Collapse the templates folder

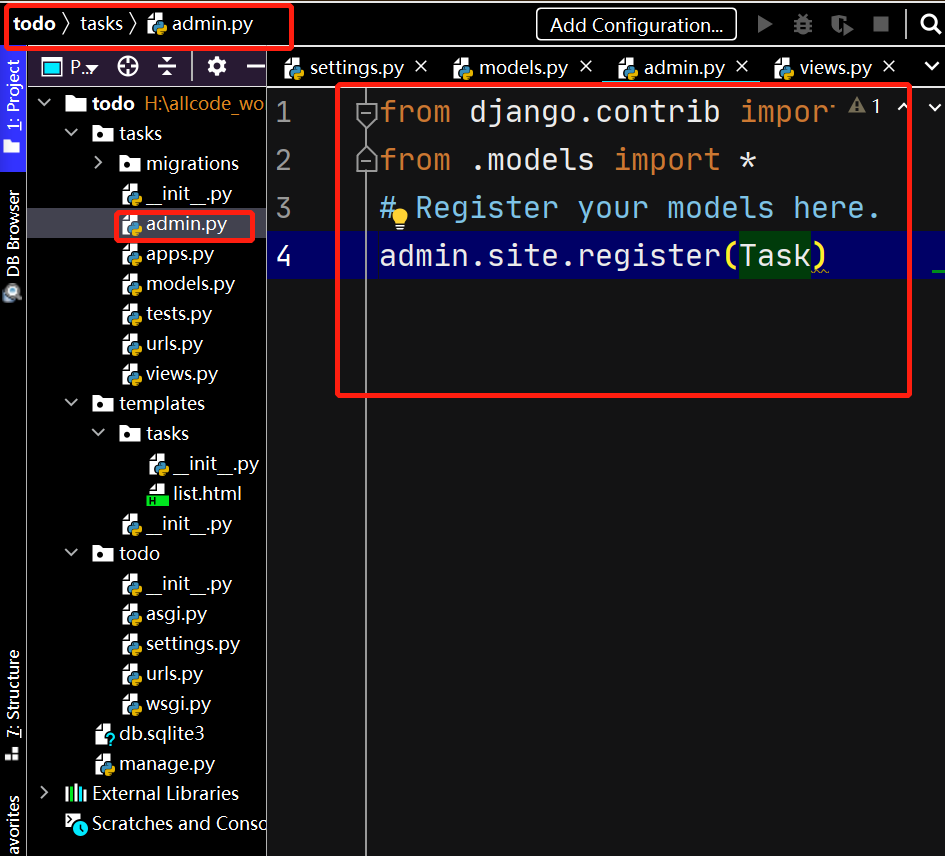point(71,403)
